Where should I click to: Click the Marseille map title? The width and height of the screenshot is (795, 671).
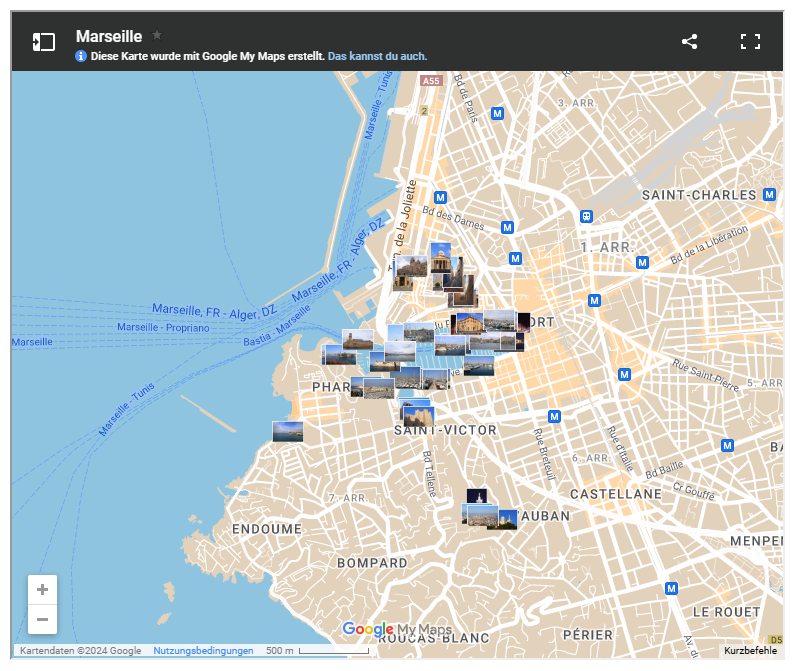pyautogui.click(x=108, y=36)
